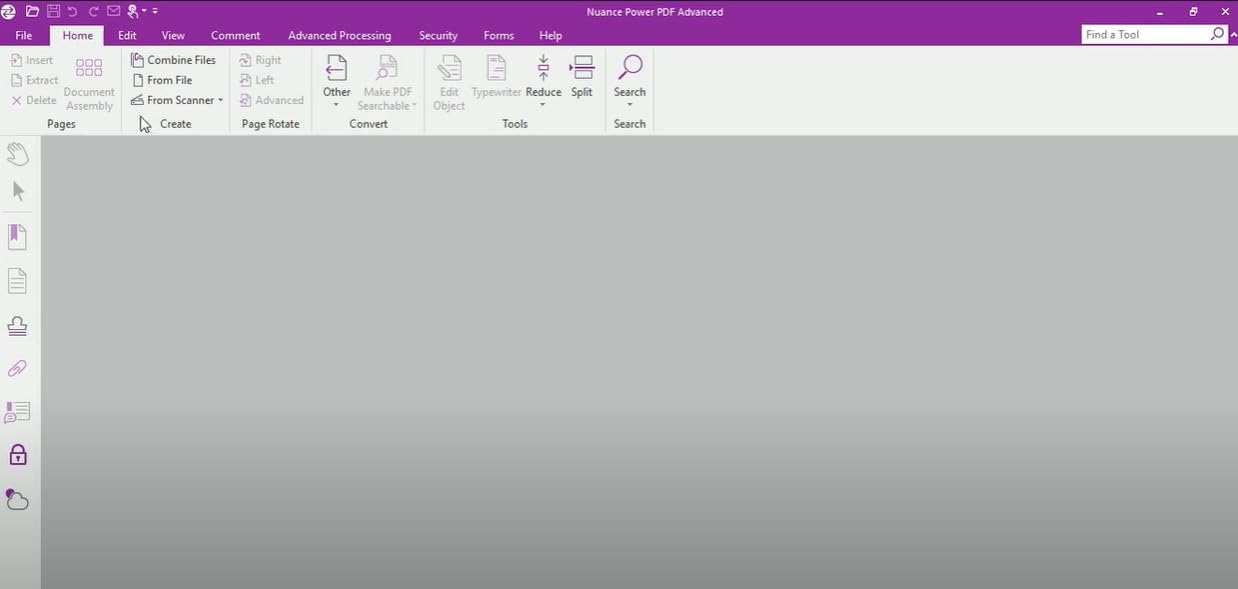Click the Split tool

pos(581,77)
